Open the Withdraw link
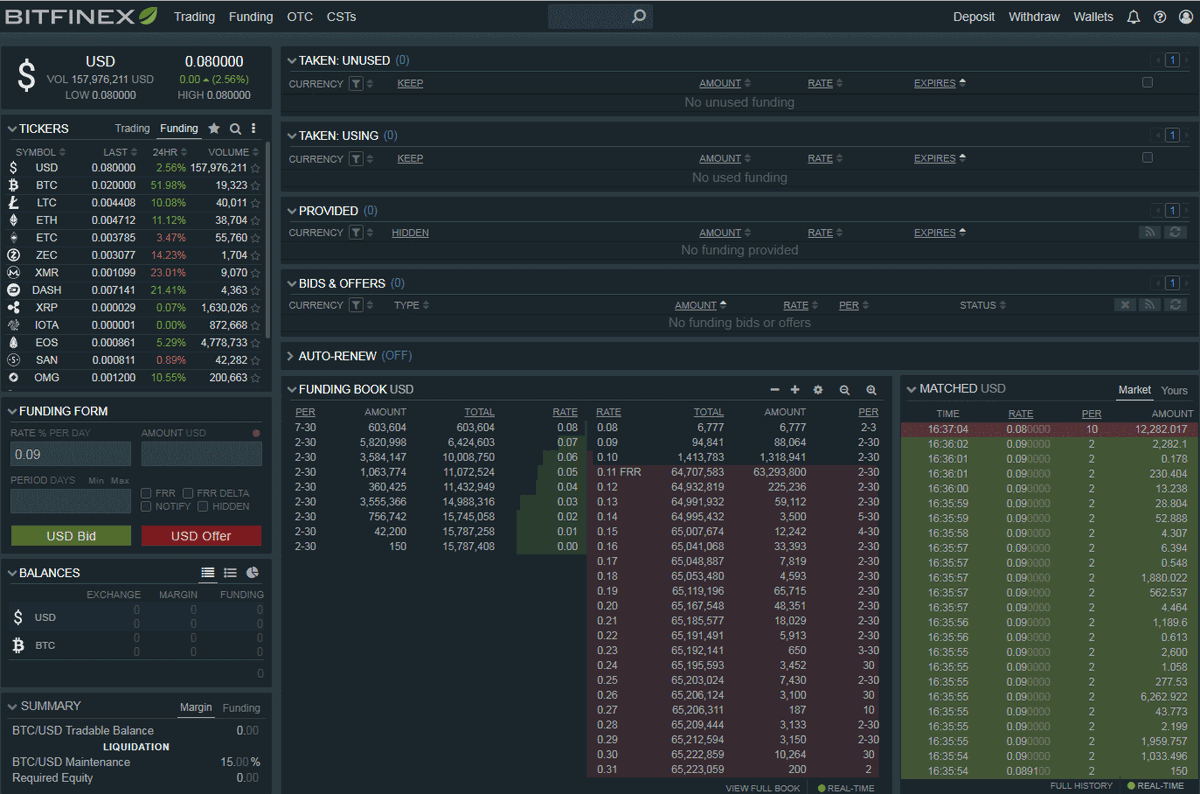Image resolution: width=1200 pixels, height=794 pixels. tap(1034, 17)
